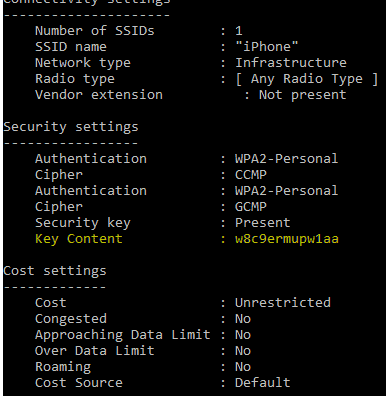Click the "Cost" label beside Unrestricted
Viewport: 387px width, 396px height.
[x=51, y=303]
